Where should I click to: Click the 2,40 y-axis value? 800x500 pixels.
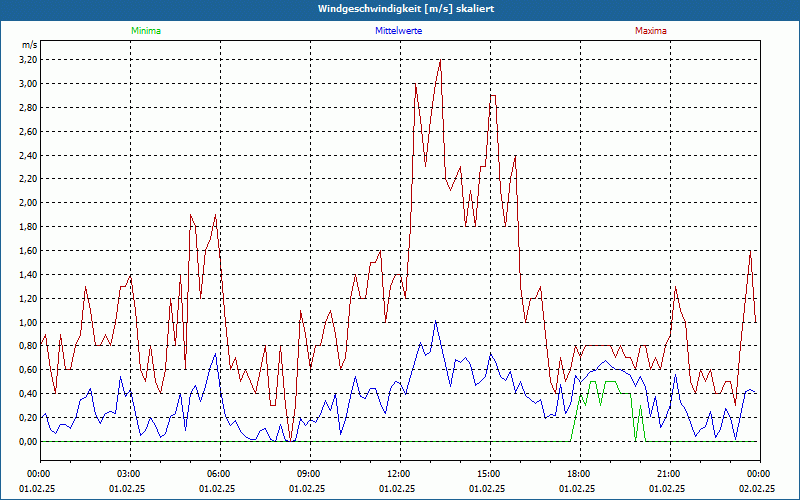click(x=28, y=155)
